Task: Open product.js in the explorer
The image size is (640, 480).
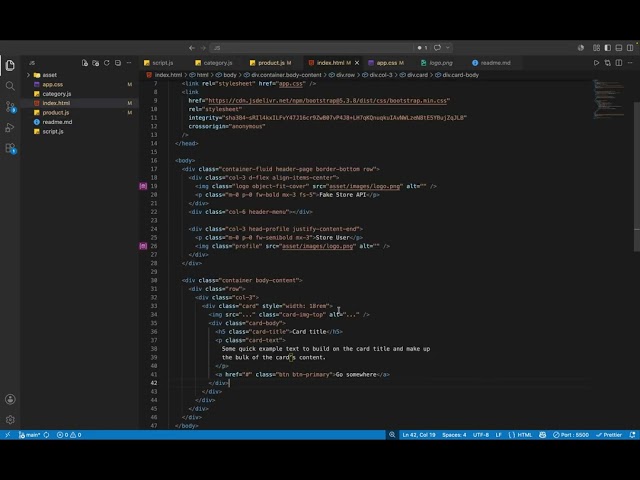Action: 56,113
